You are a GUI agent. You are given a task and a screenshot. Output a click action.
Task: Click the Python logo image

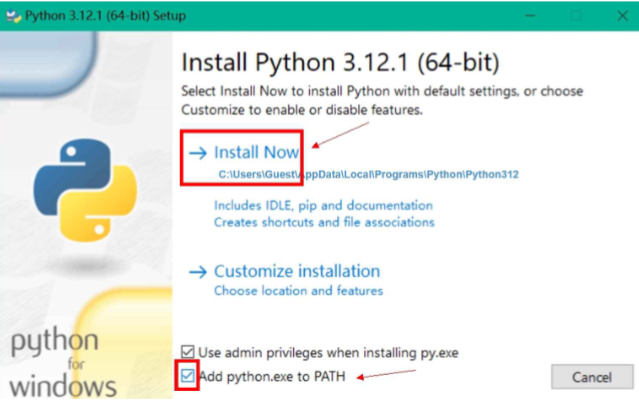point(85,190)
